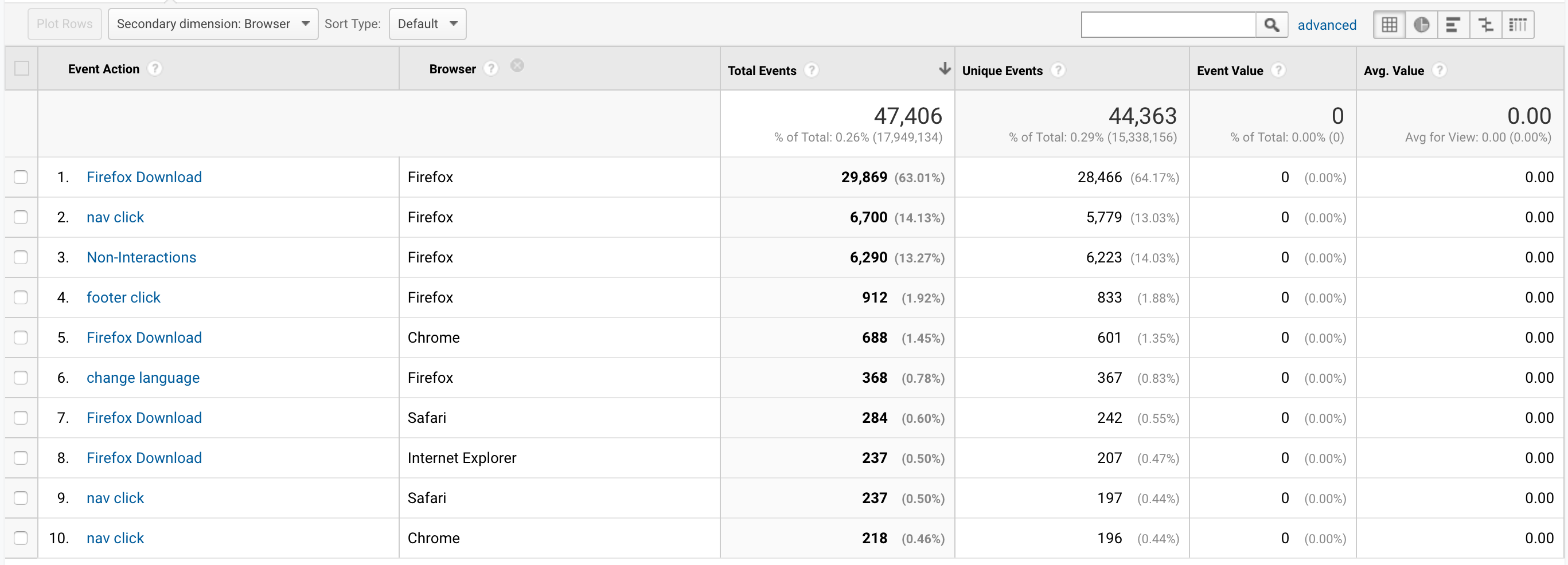This screenshot has height=565, width=1568.
Task: Switch to the pivot table view
Action: pos(1518,25)
